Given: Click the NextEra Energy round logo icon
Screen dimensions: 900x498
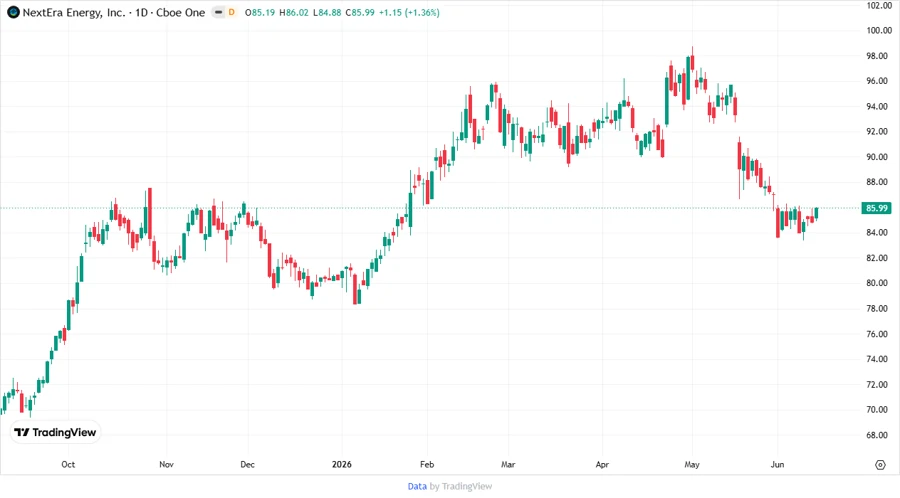Looking at the screenshot, I should coord(13,12).
